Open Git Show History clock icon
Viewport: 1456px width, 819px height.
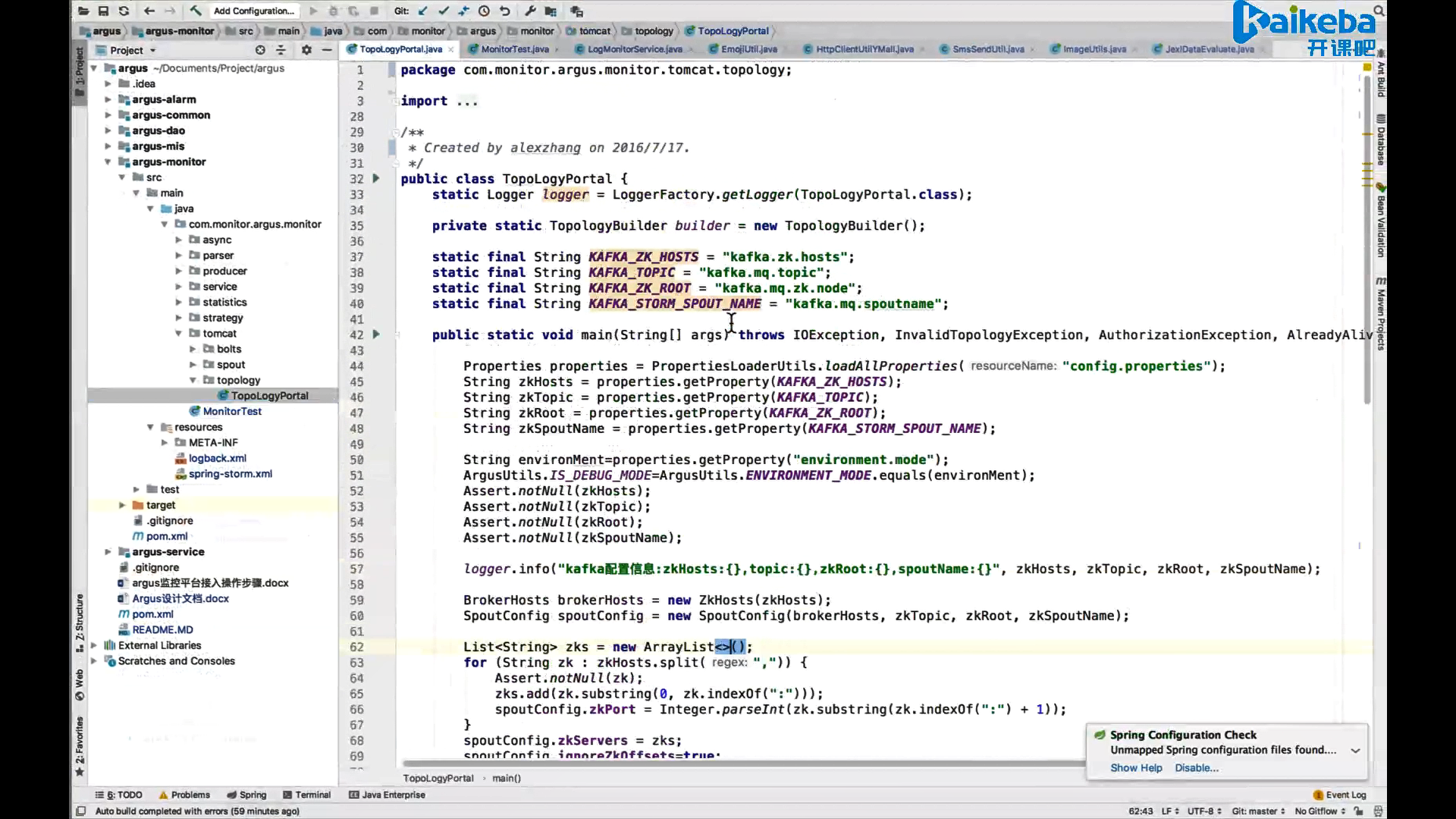click(x=484, y=11)
